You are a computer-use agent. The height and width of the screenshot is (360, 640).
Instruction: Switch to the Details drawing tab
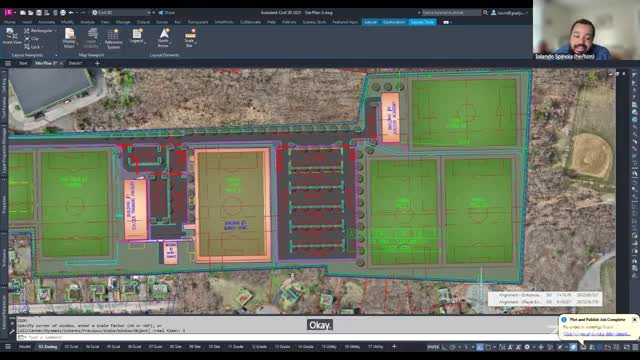[75, 63]
